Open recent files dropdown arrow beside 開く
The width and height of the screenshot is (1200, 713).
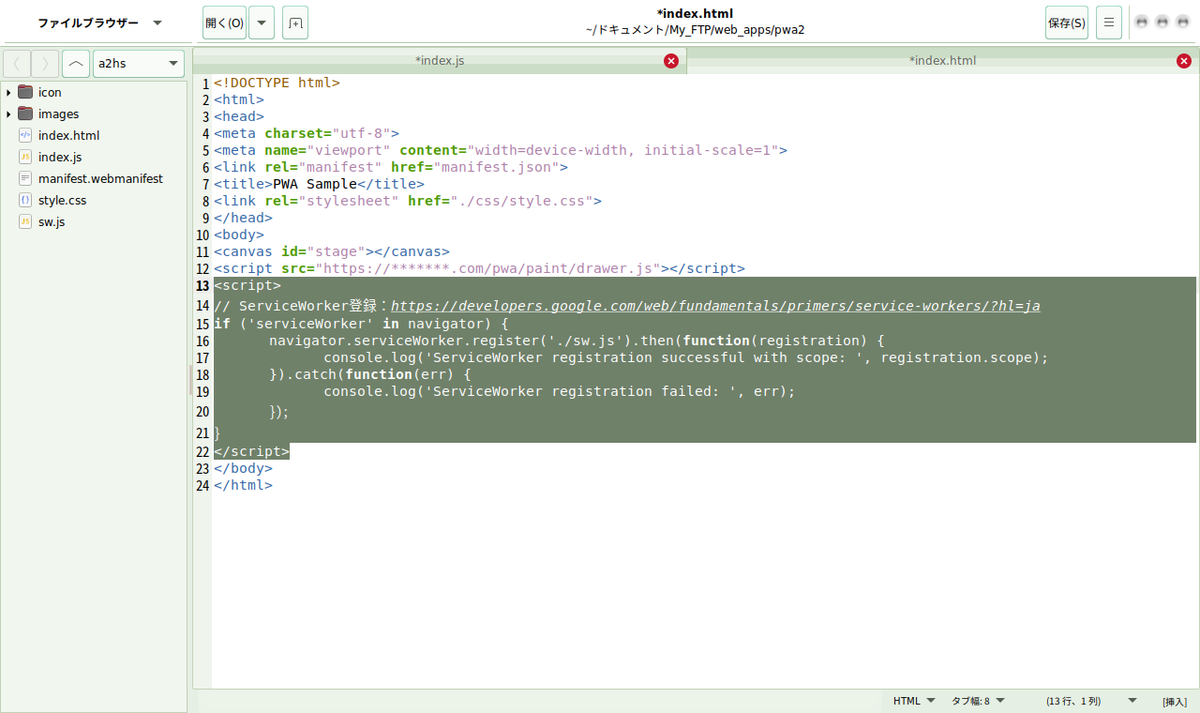point(261,22)
